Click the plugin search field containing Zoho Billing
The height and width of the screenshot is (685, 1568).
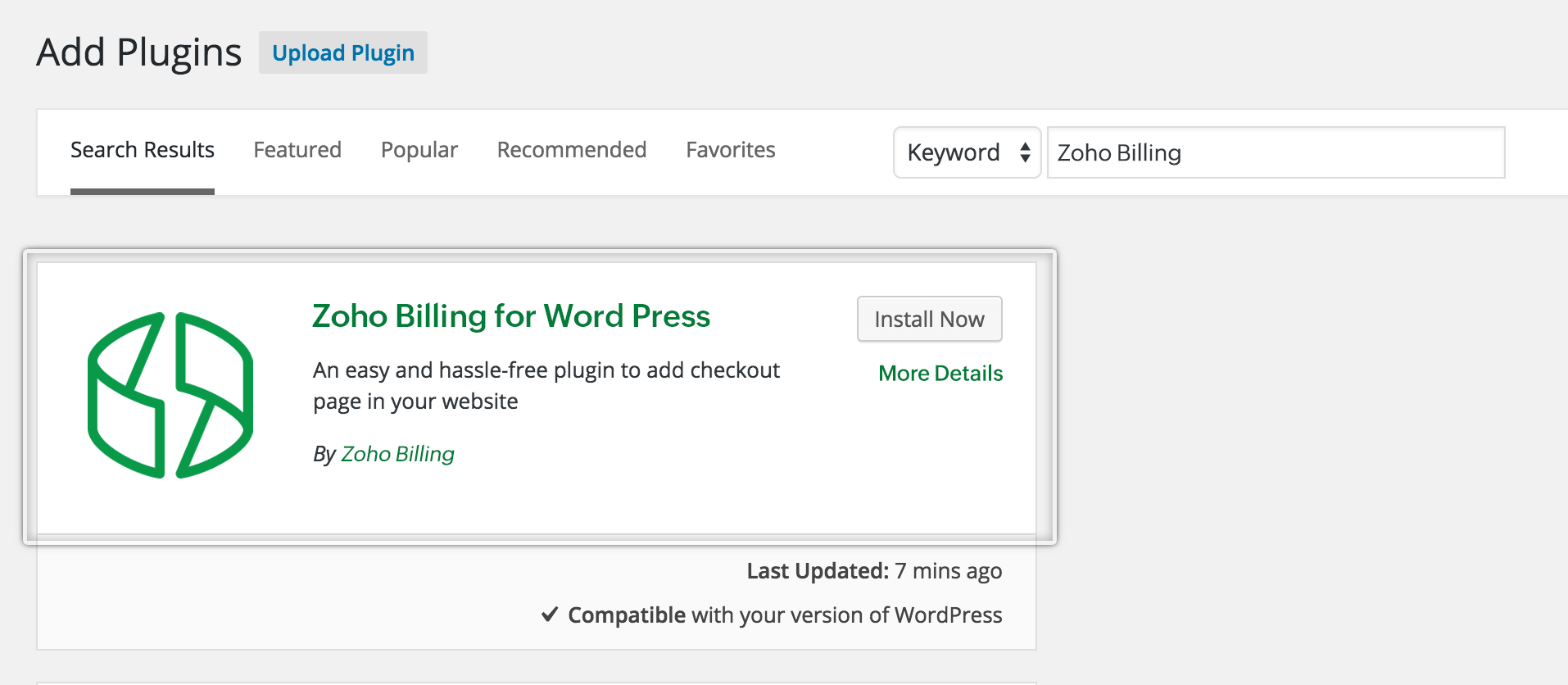click(x=1276, y=152)
